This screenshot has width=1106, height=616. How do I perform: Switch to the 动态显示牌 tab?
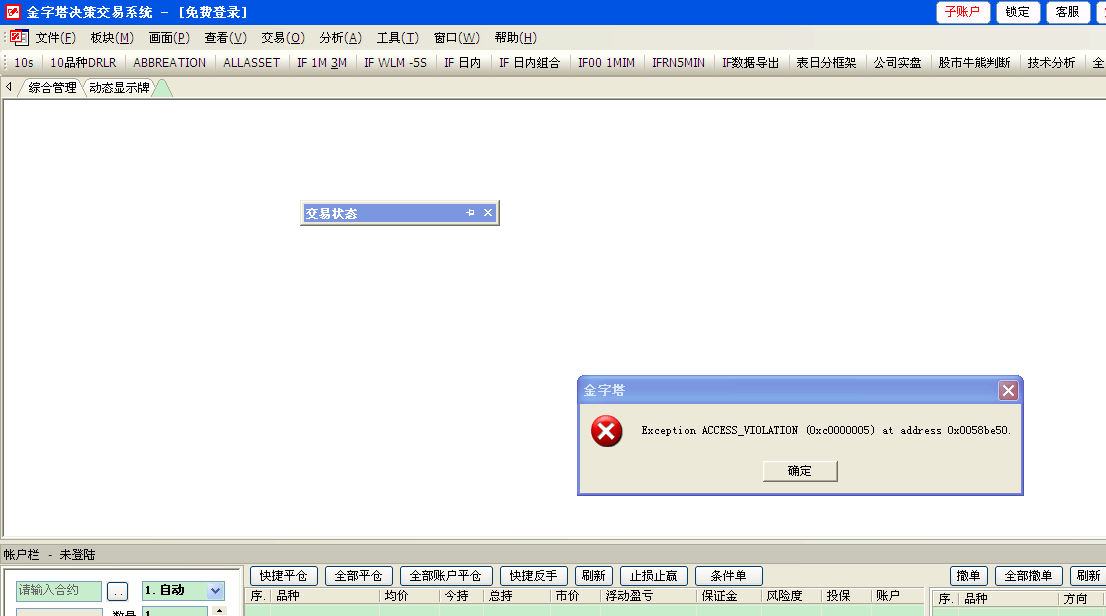click(x=119, y=88)
